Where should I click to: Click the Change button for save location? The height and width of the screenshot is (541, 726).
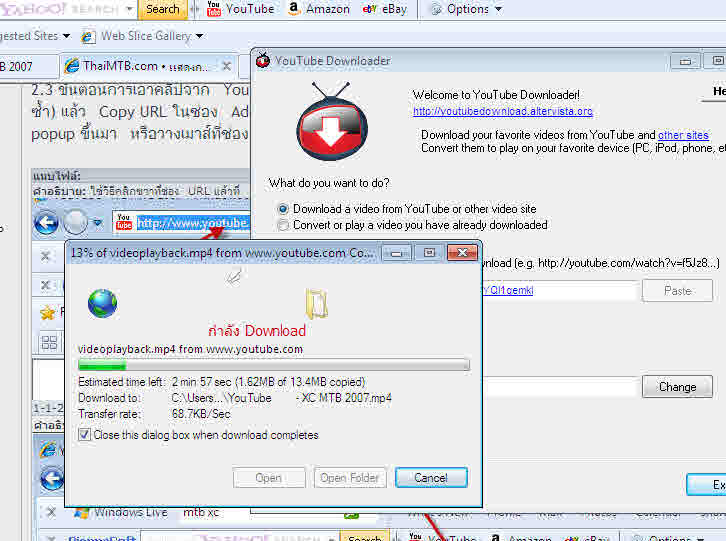pos(677,387)
